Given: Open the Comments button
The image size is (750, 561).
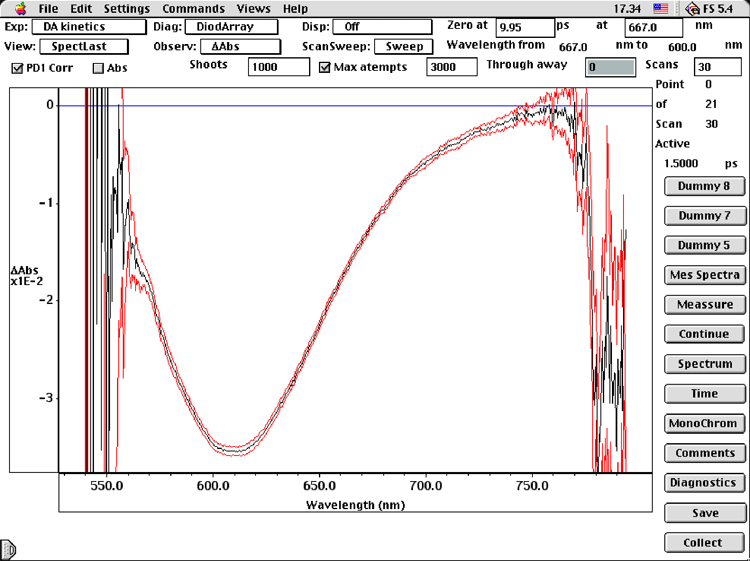Looking at the screenshot, I should 705,453.
